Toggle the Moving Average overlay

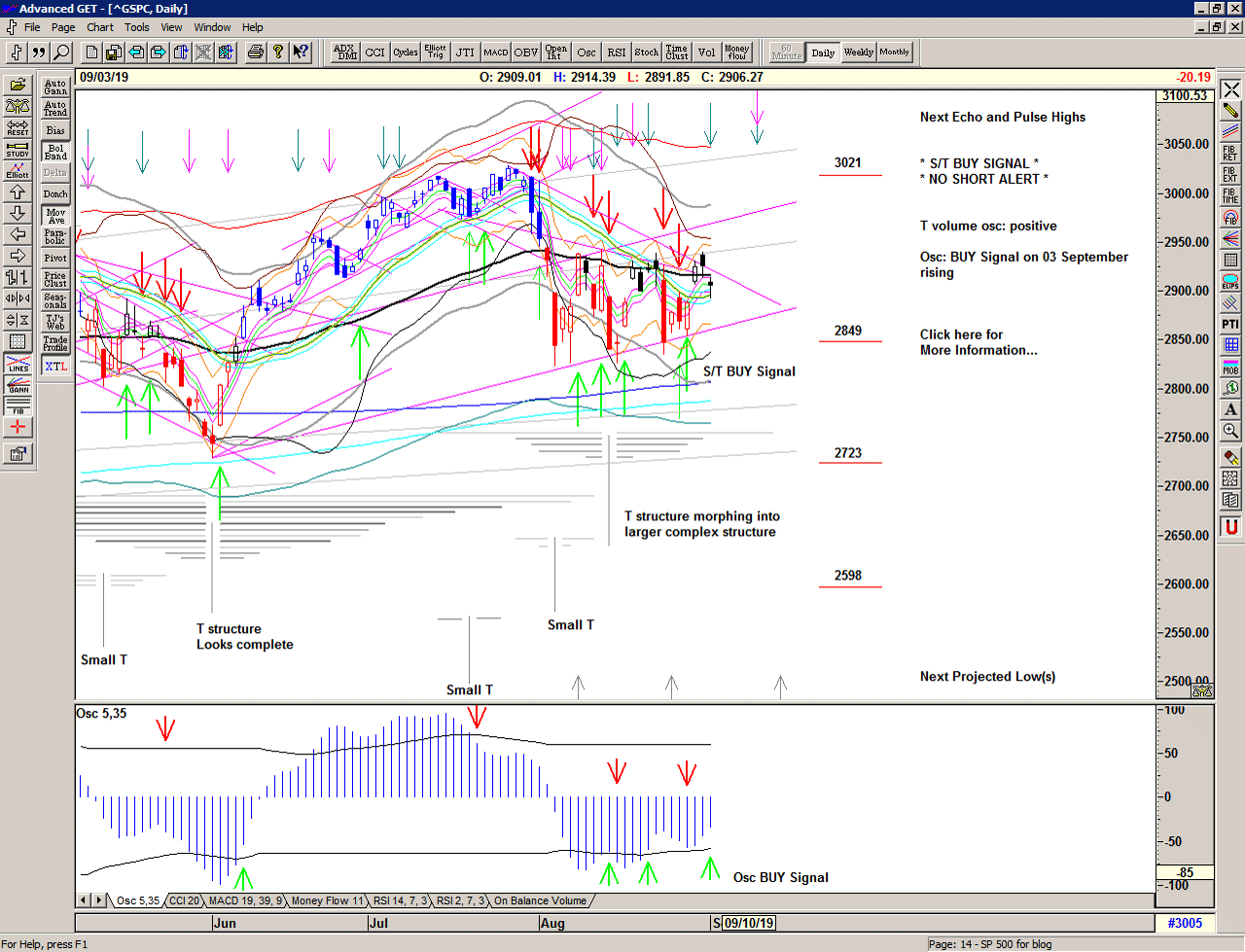(x=55, y=216)
